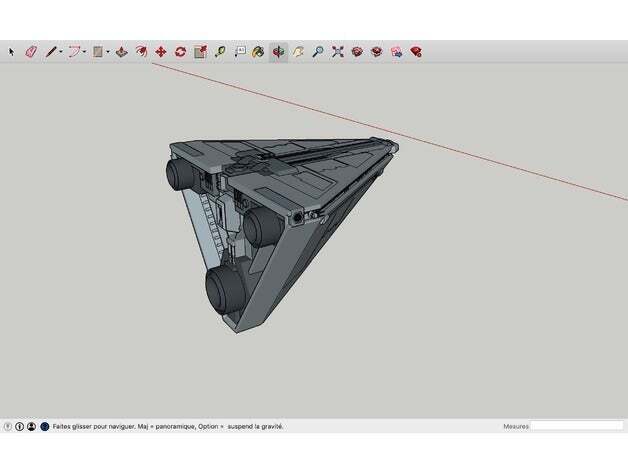Image resolution: width=628 pixels, height=472 pixels.
Task: Choose the Tape Measure tool
Action: pos(220,52)
